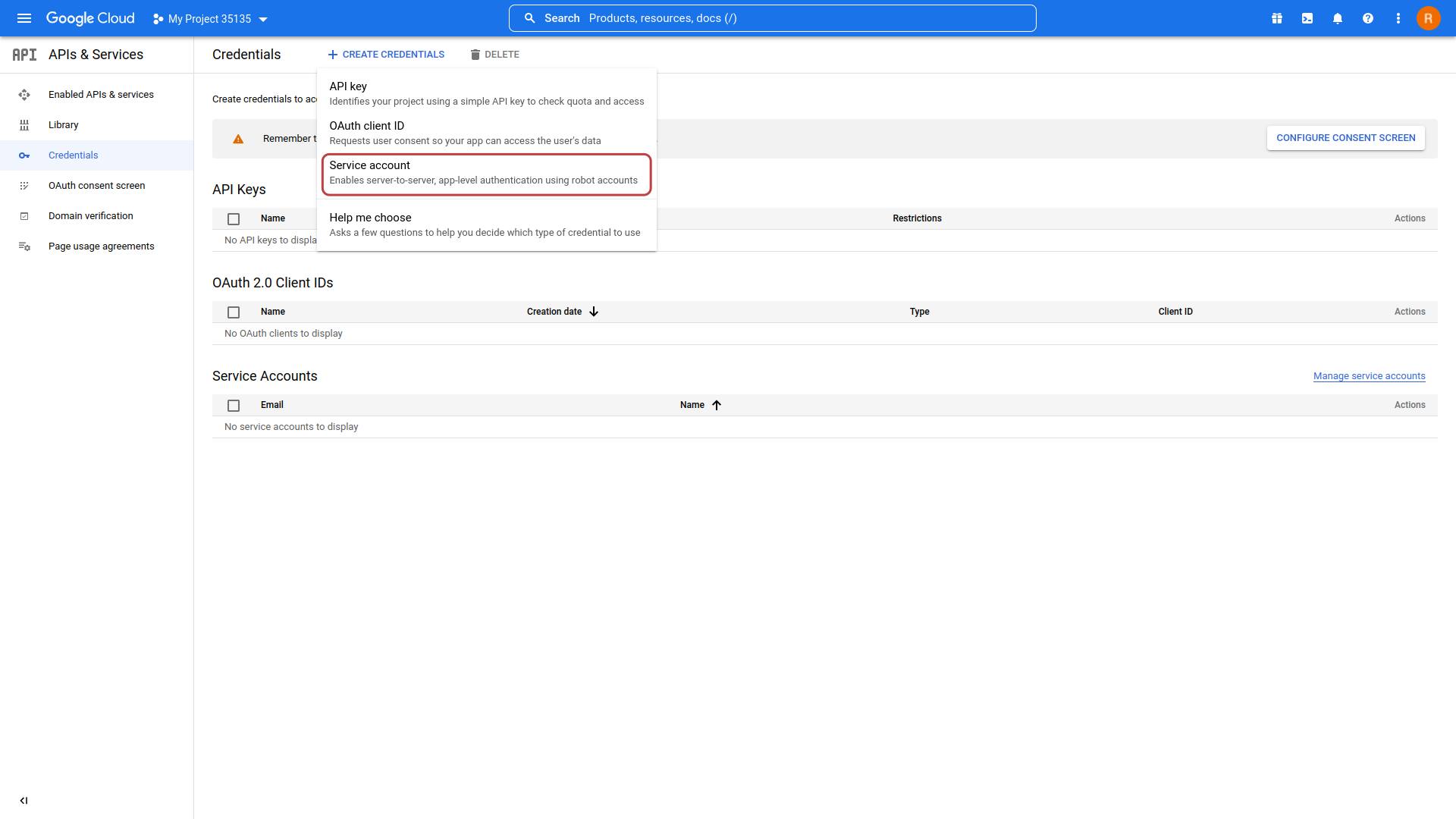This screenshot has width=1456, height=819.
Task: Toggle checkbox in OAuth 2.0 Client IDs table
Action: coord(233,311)
